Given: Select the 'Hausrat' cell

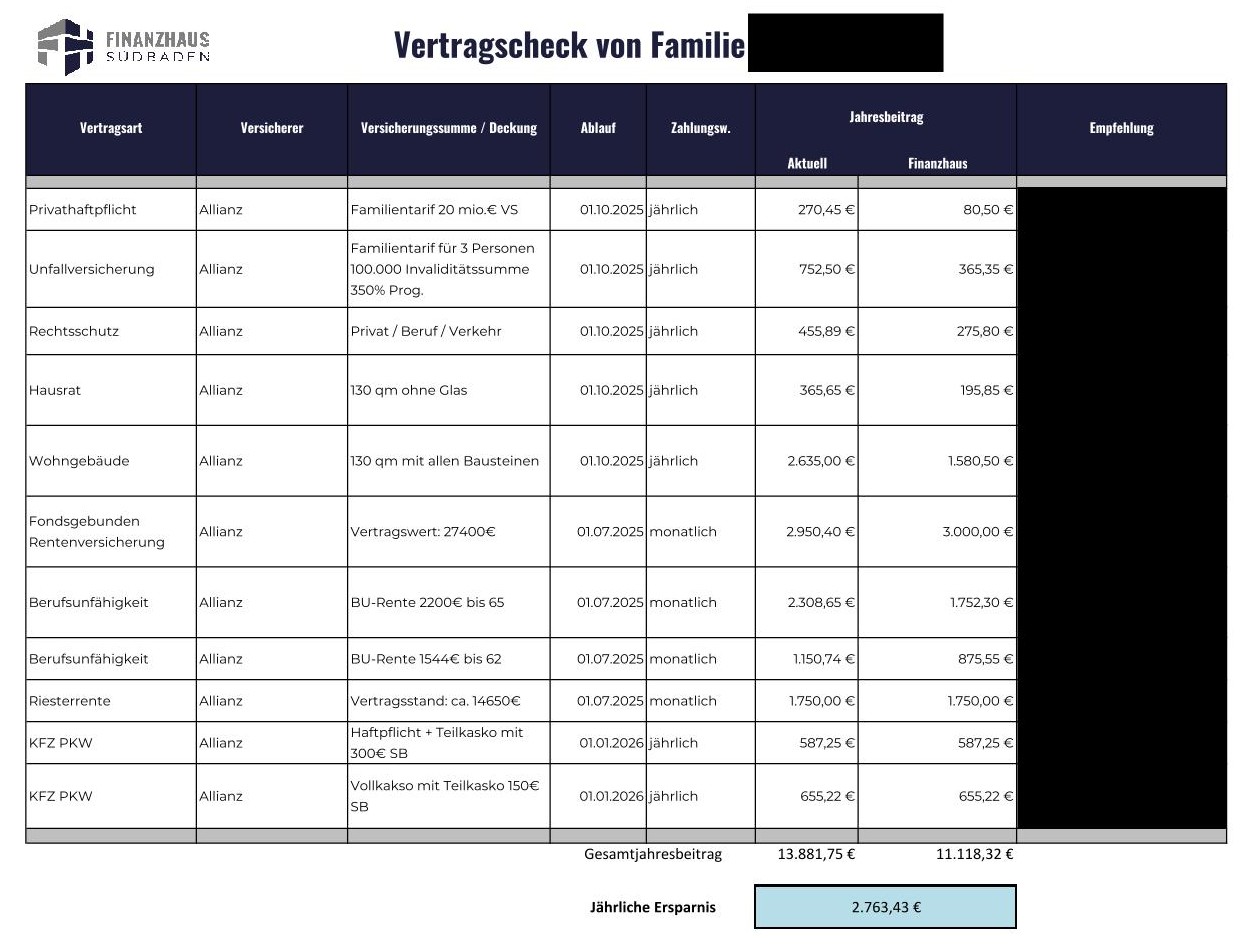Looking at the screenshot, I should coord(111,390).
